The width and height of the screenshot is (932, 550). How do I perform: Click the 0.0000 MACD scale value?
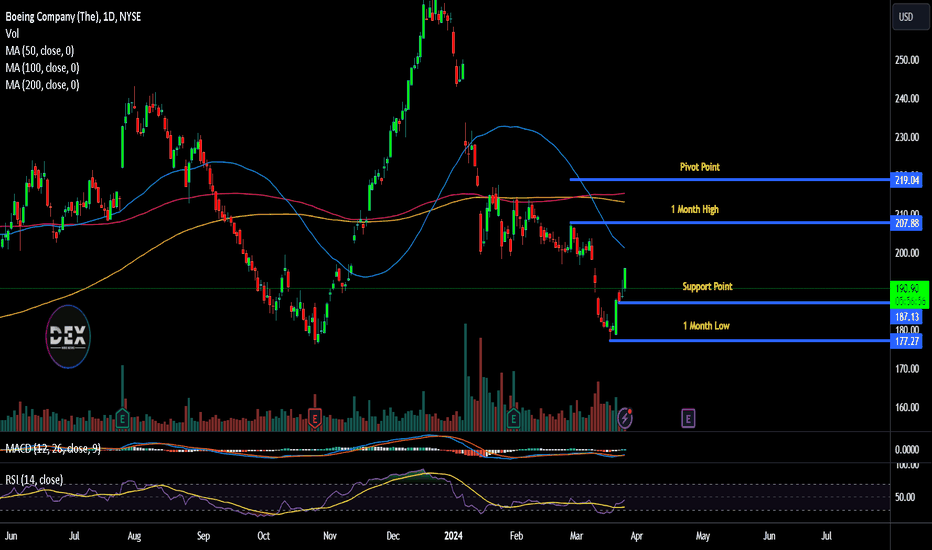(907, 450)
